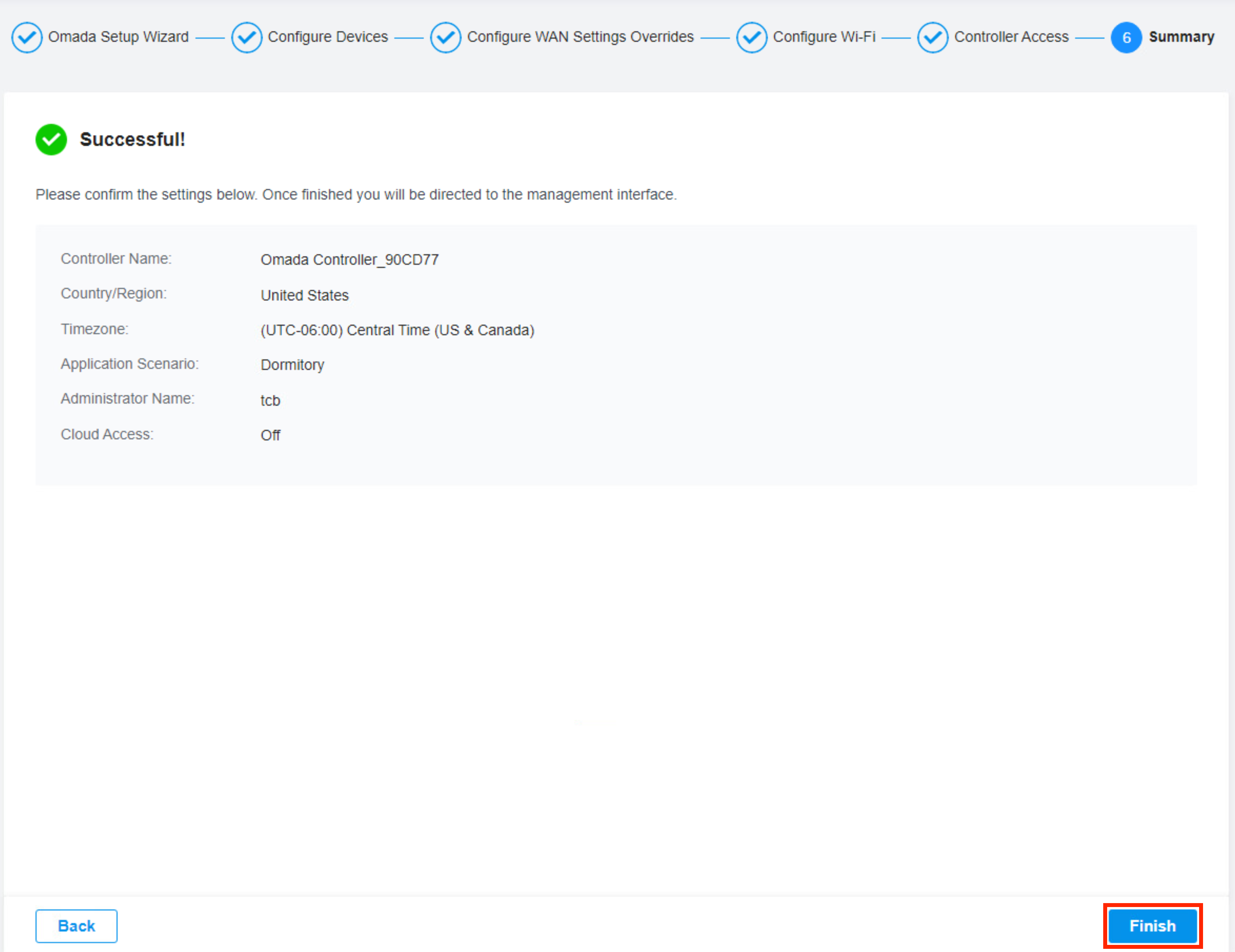Click the step 6 Summary circle icon
The image size is (1235, 952).
pos(1126,37)
